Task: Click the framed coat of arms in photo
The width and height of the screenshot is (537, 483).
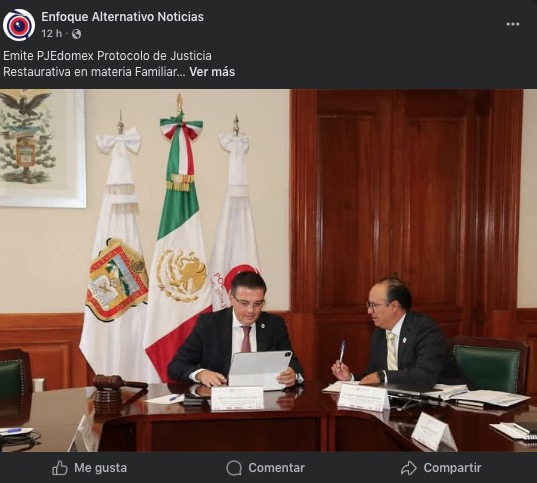Action: coord(42,148)
